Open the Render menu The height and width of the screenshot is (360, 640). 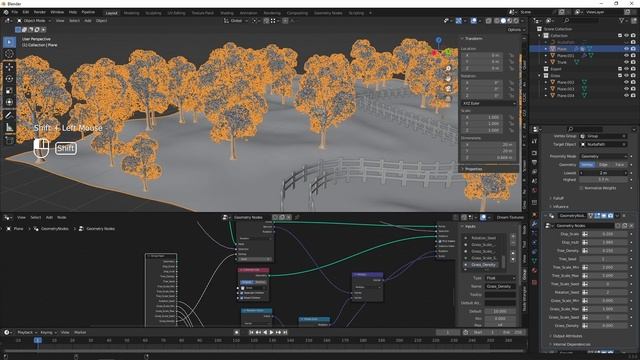40,12
